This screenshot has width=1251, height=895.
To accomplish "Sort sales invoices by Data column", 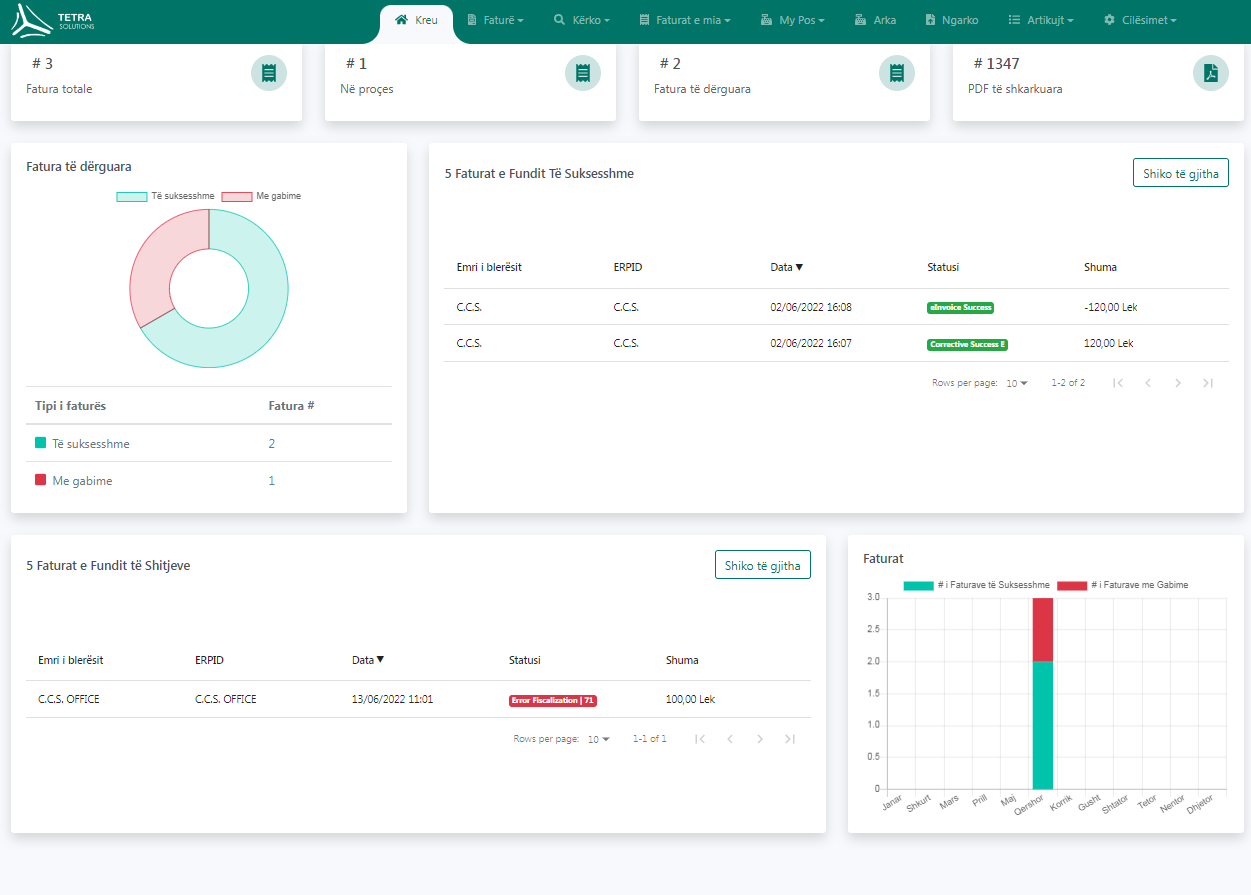I will [x=369, y=660].
